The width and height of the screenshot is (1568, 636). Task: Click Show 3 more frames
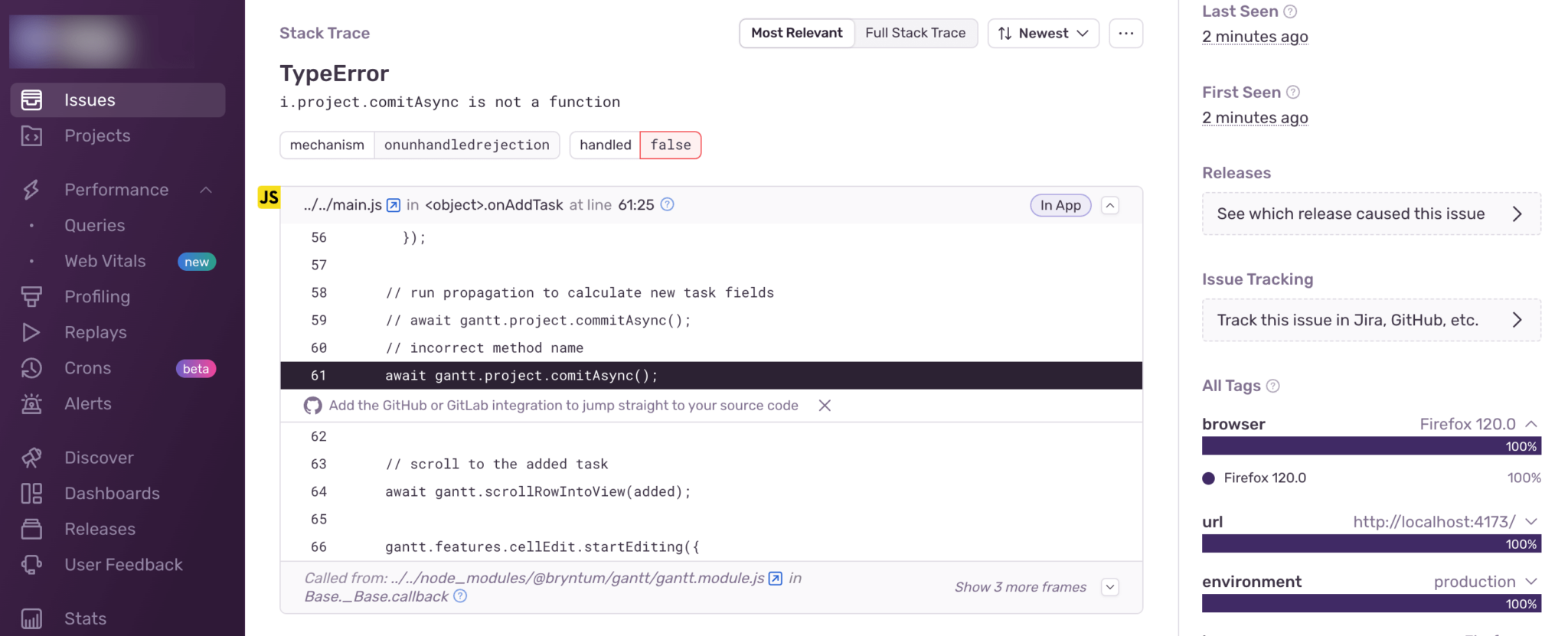pos(1020,587)
